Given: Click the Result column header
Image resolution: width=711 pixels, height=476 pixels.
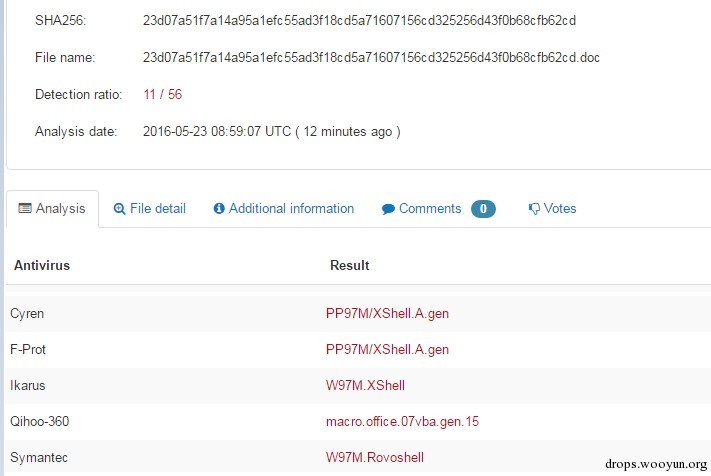Looking at the screenshot, I should [x=349, y=266].
